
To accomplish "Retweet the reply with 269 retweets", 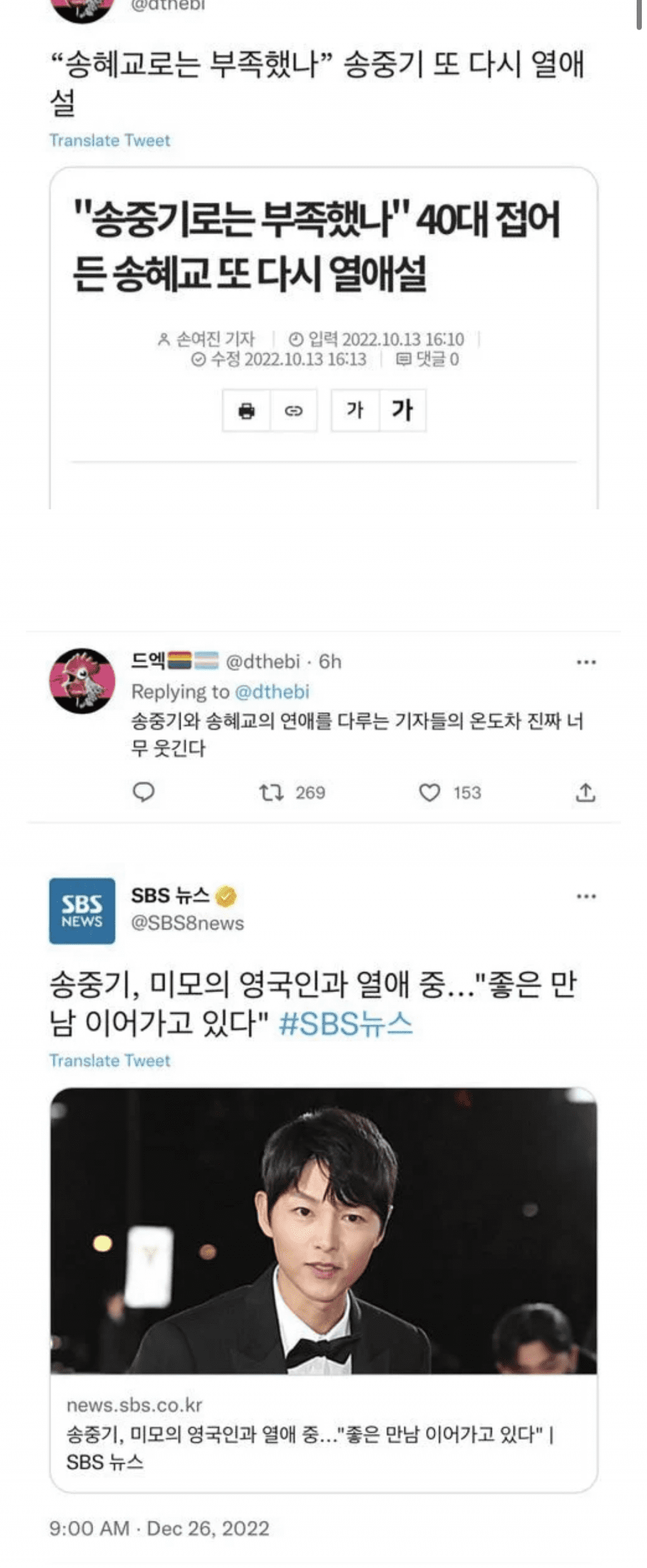I will click(271, 793).
